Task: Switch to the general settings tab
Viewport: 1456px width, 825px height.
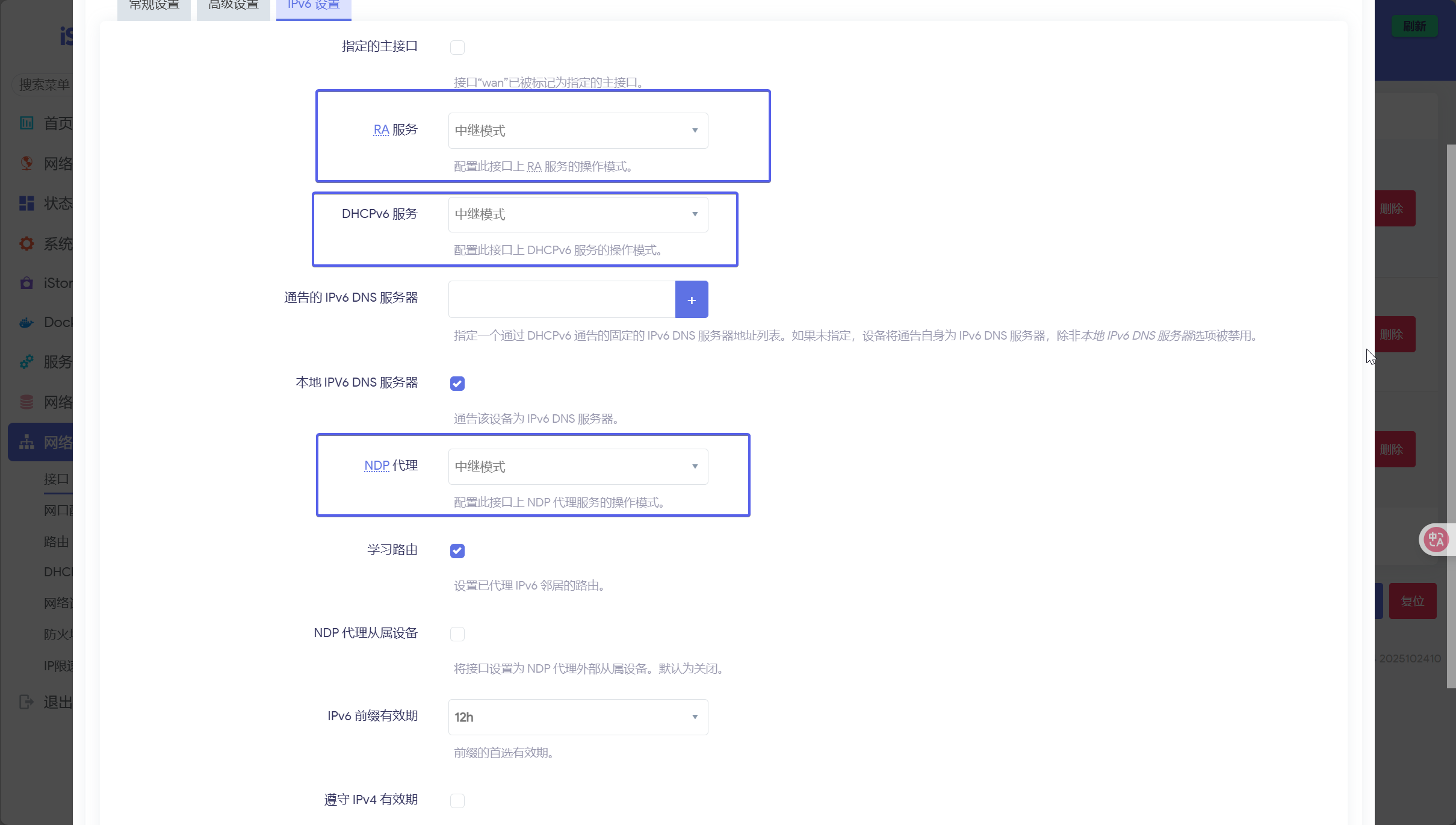Action: [x=154, y=6]
